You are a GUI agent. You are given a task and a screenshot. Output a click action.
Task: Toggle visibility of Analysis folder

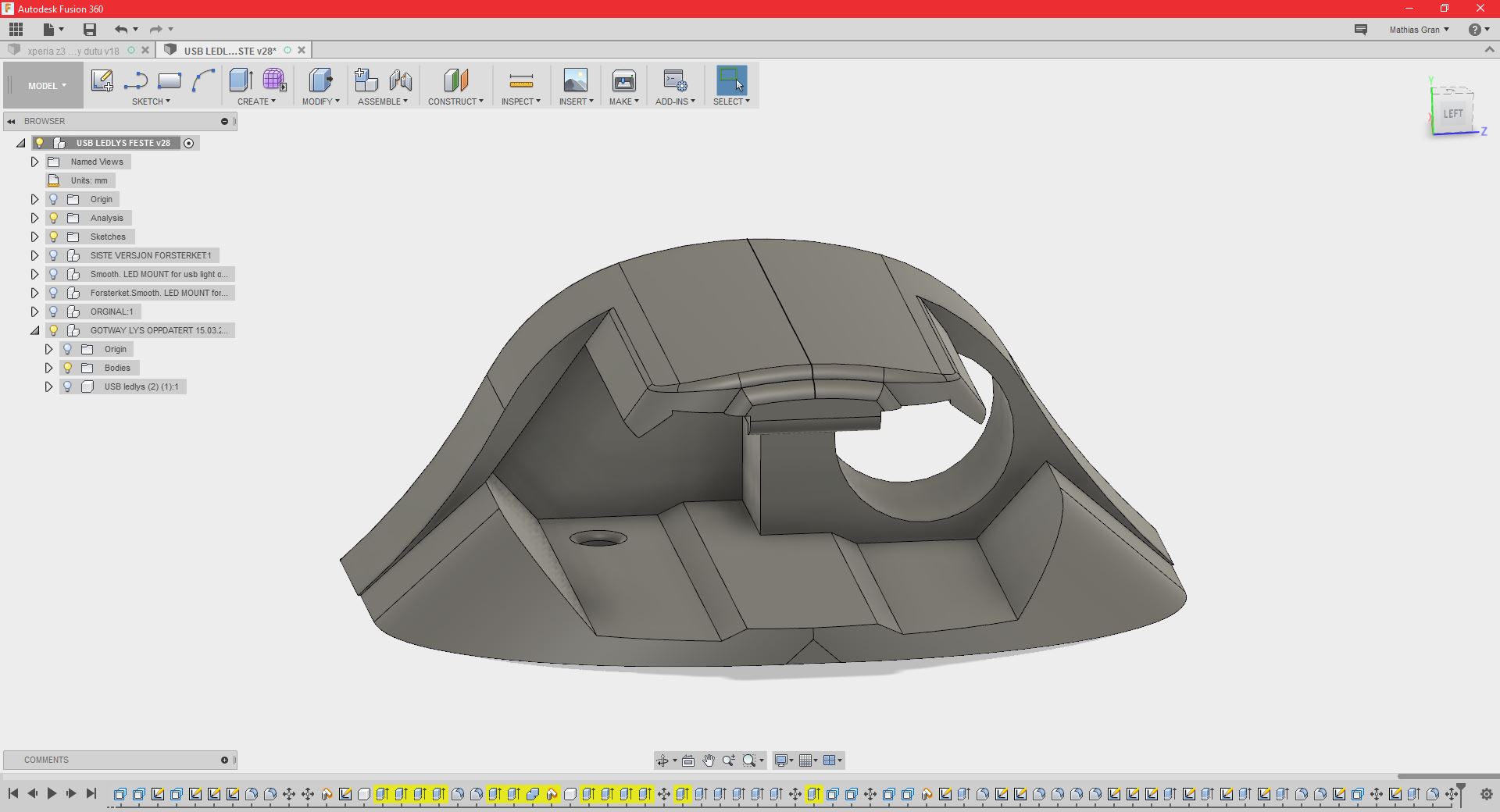click(x=54, y=218)
